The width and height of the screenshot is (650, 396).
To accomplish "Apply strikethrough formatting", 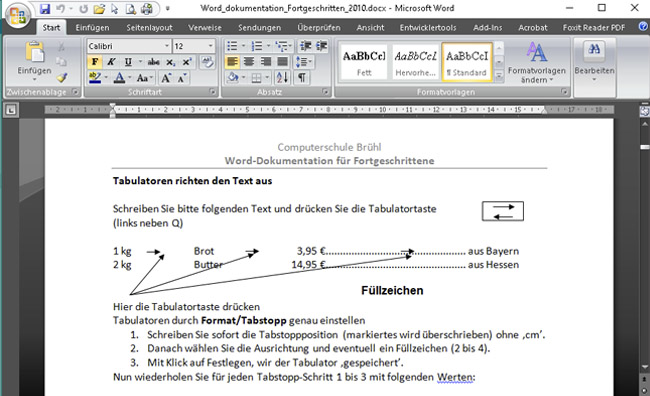I will [x=154, y=62].
